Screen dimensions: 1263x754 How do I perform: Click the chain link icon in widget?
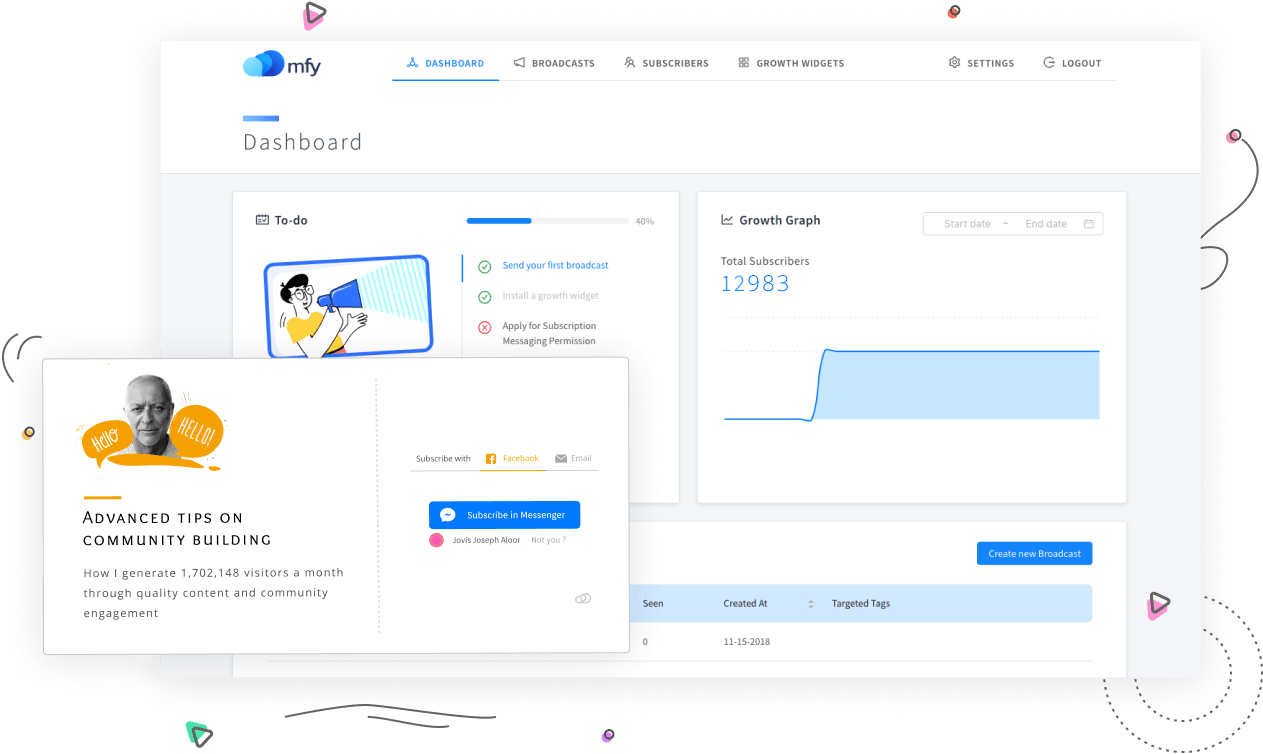[x=583, y=598]
